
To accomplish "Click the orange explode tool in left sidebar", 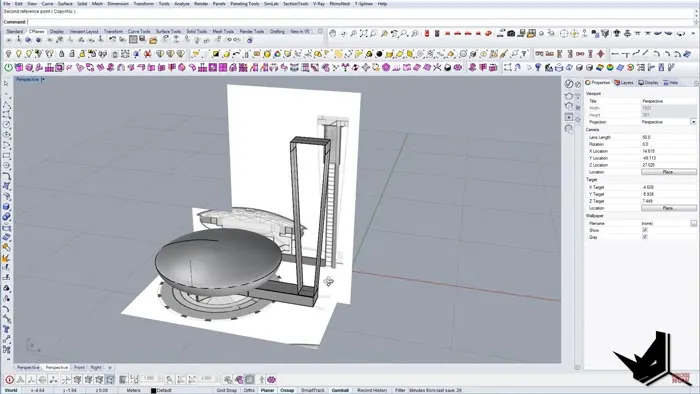I will 6,258.
